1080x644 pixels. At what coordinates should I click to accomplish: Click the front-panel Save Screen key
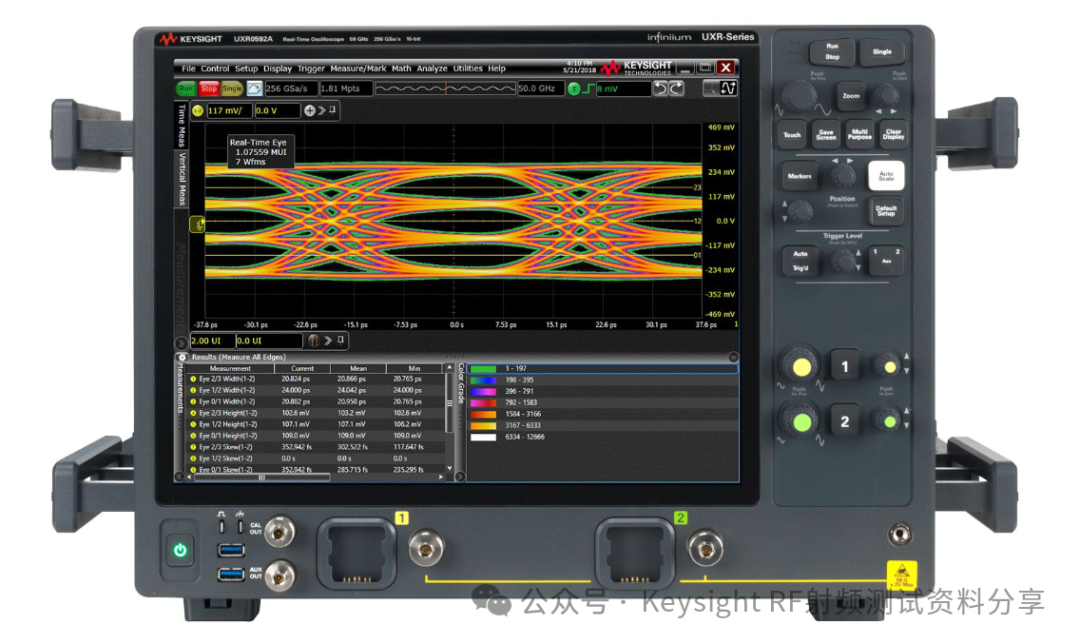[x=826, y=134]
